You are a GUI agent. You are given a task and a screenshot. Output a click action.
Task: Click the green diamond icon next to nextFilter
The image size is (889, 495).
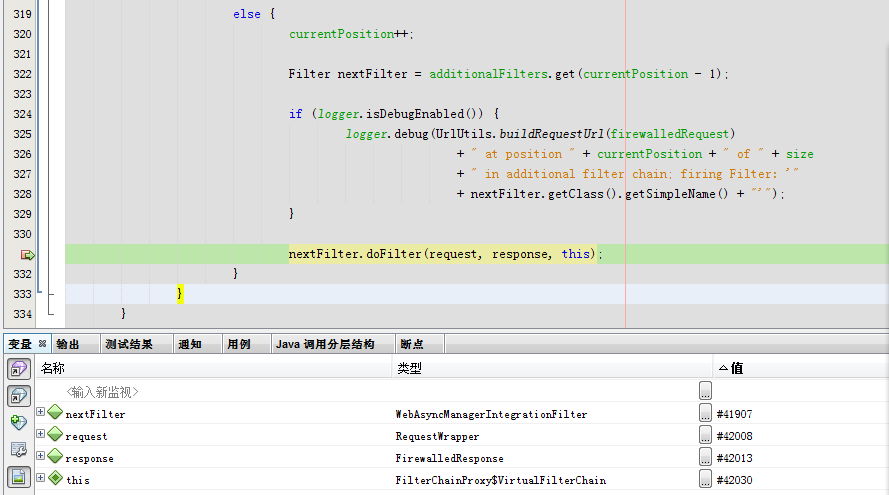pos(55,412)
